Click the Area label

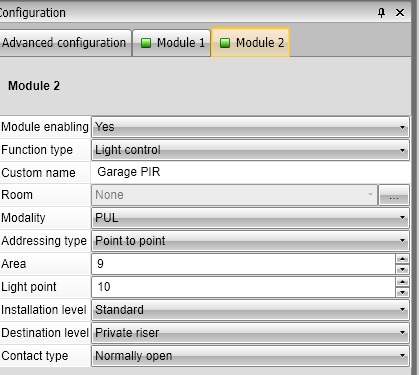13,264
